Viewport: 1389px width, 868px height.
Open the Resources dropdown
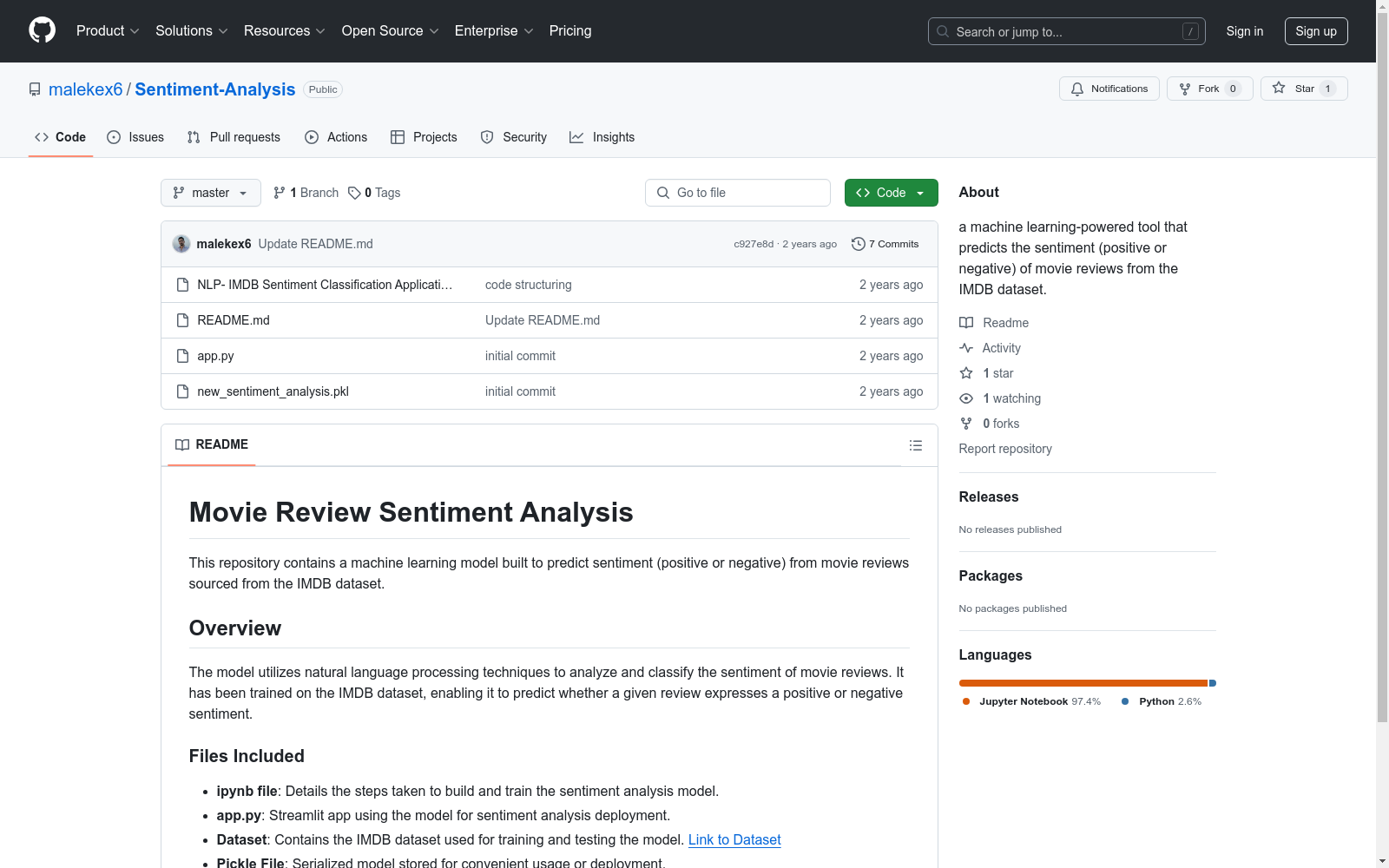pos(285,31)
